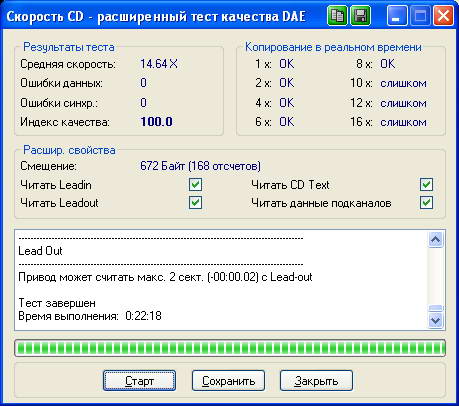Click the offset value 672 Байт text
The image size is (459, 406).
tap(163, 166)
